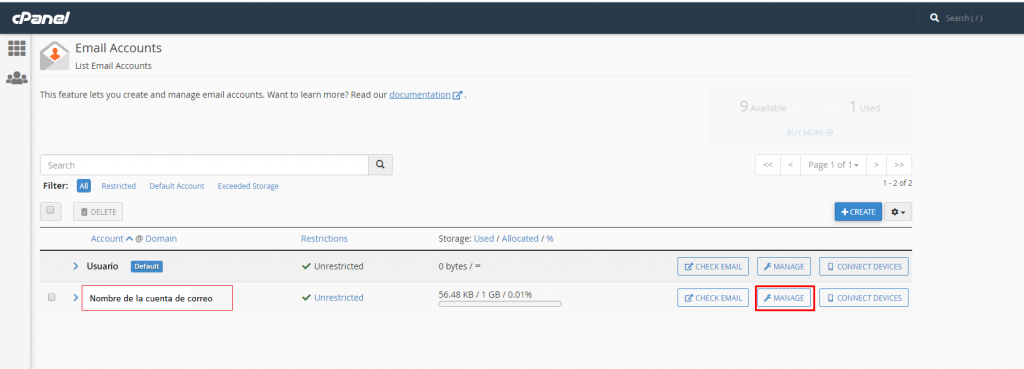Manage the Nombre de la cuenta de correo account

(784, 298)
